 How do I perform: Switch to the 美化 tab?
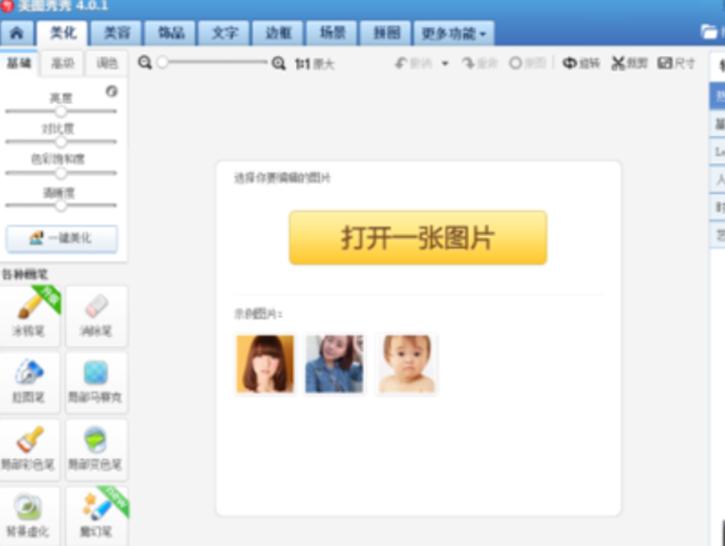click(x=62, y=33)
